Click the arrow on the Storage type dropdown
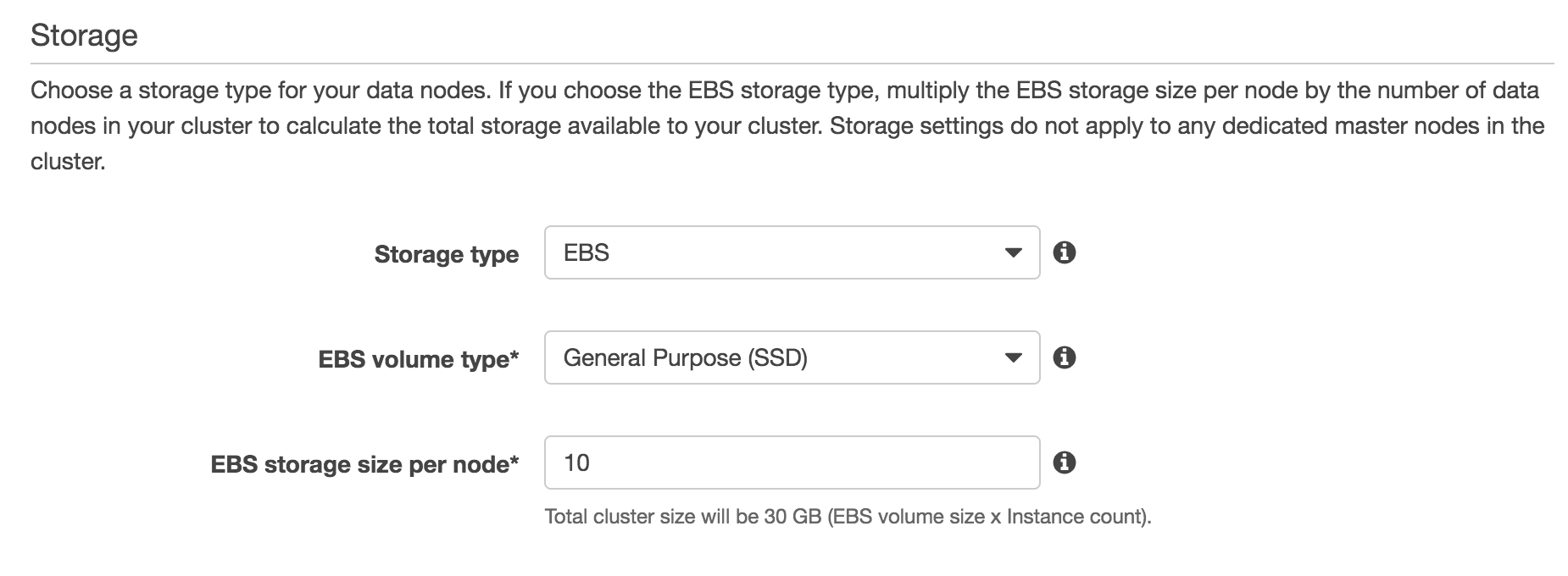This screenshot has height=576, width=1568. click(1012, 253)
